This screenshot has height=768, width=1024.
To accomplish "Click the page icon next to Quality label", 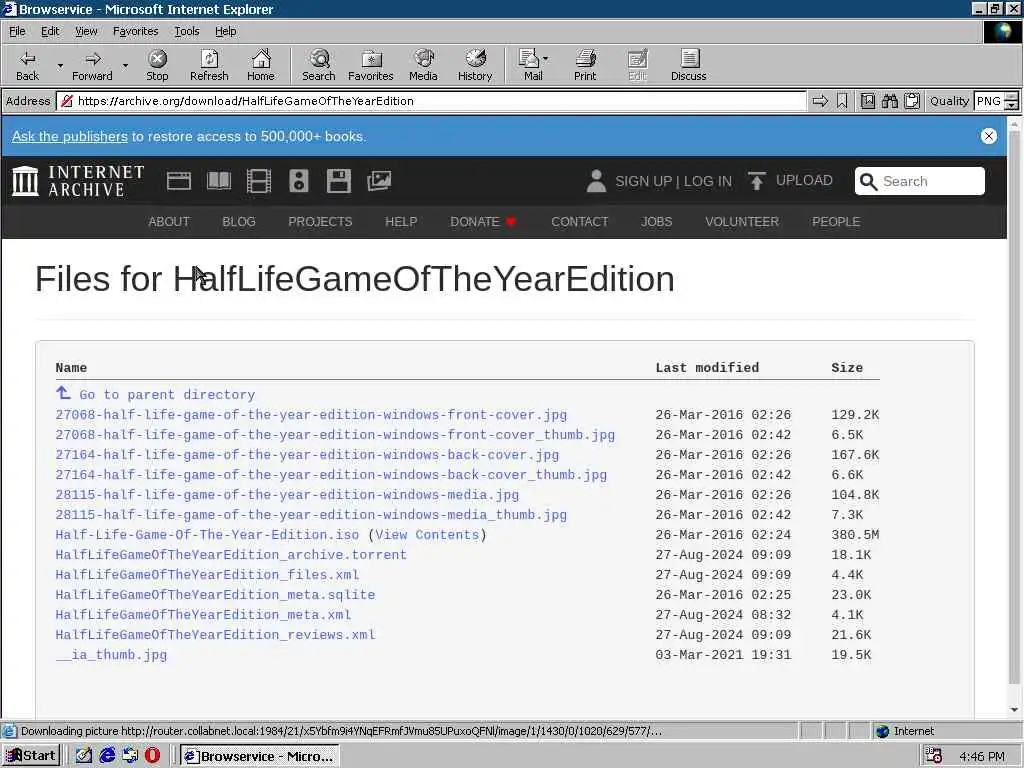I will pos(868,101).
